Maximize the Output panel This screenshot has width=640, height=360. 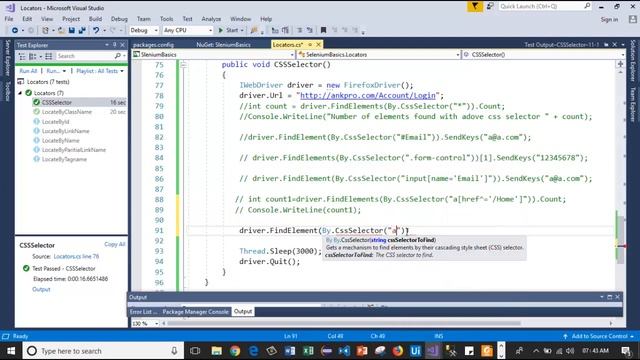pos(610,297)
